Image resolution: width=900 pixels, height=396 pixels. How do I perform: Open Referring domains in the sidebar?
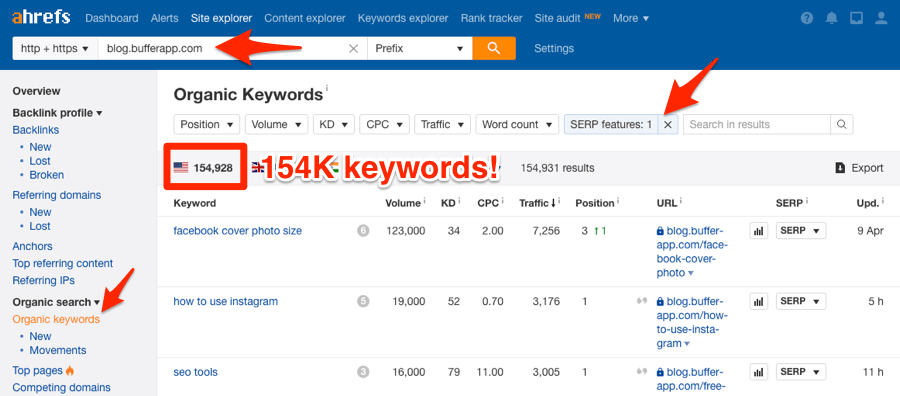coord(57,195)
